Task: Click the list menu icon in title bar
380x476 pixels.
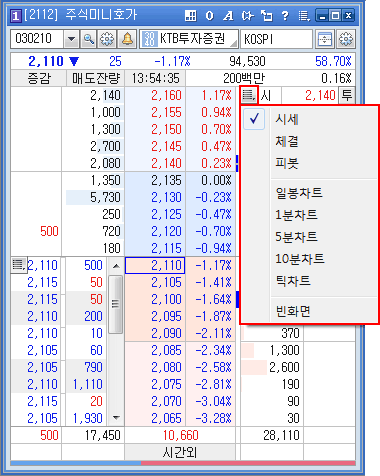Action: (304, 16)
